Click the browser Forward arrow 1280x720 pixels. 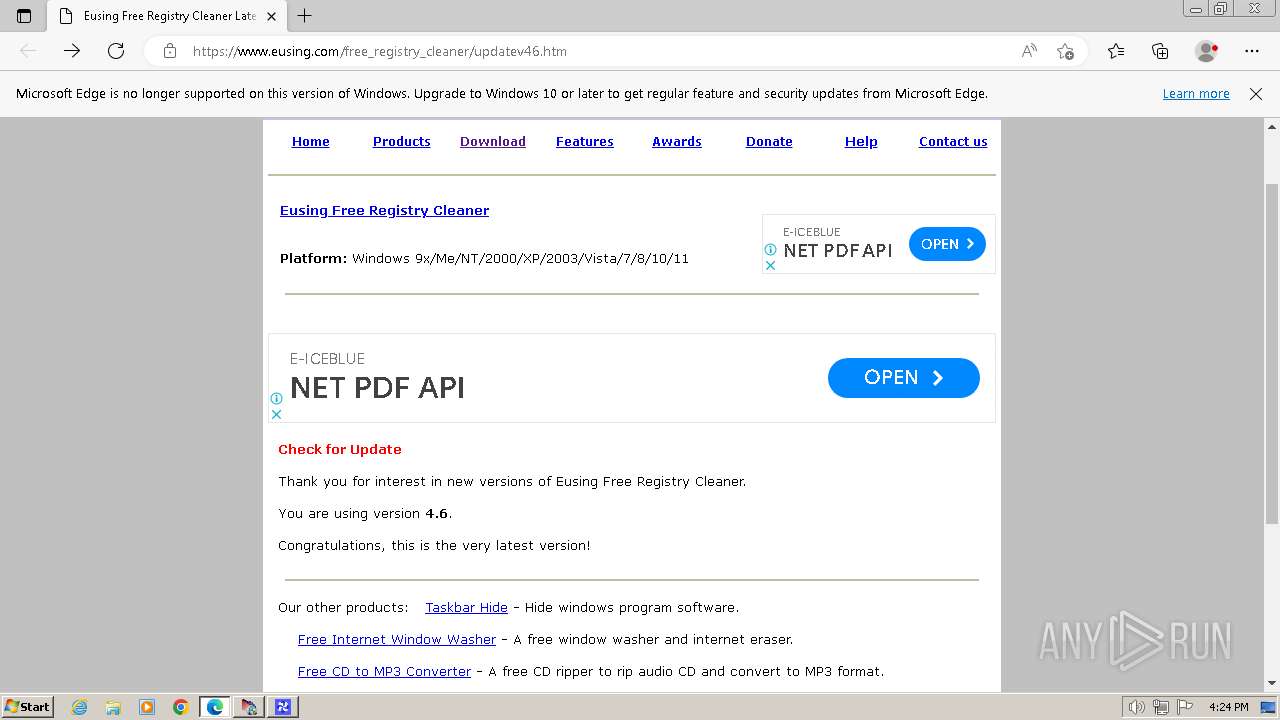(x=72, y=51)
